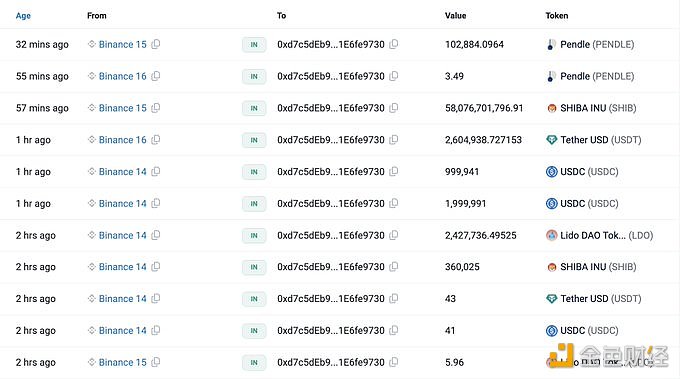
Task: Open Tether USD token in the value 43 row
Action: click(601, 299)
